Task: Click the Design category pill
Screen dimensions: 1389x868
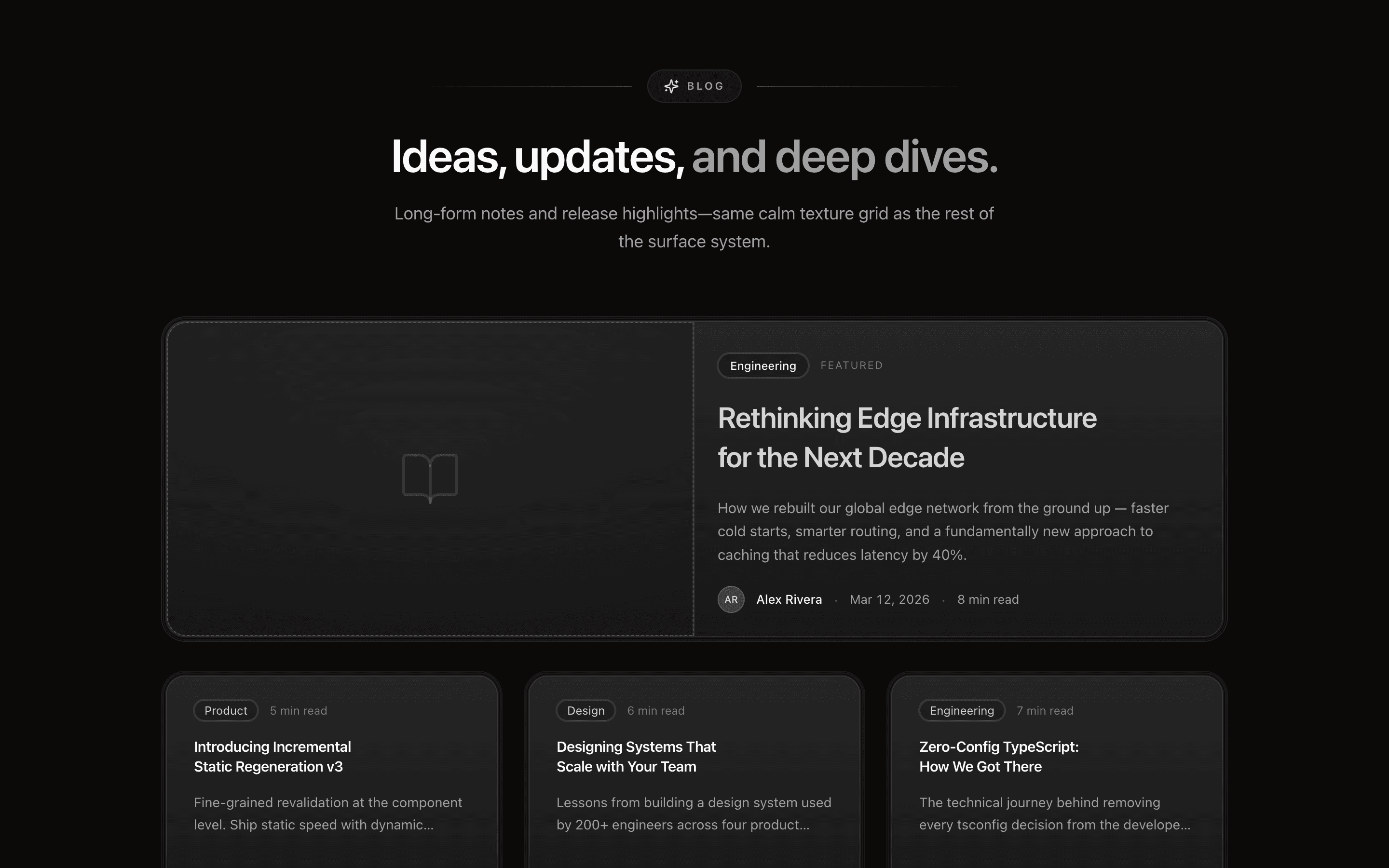Action: pyautogui.click(x=585, y=710)
